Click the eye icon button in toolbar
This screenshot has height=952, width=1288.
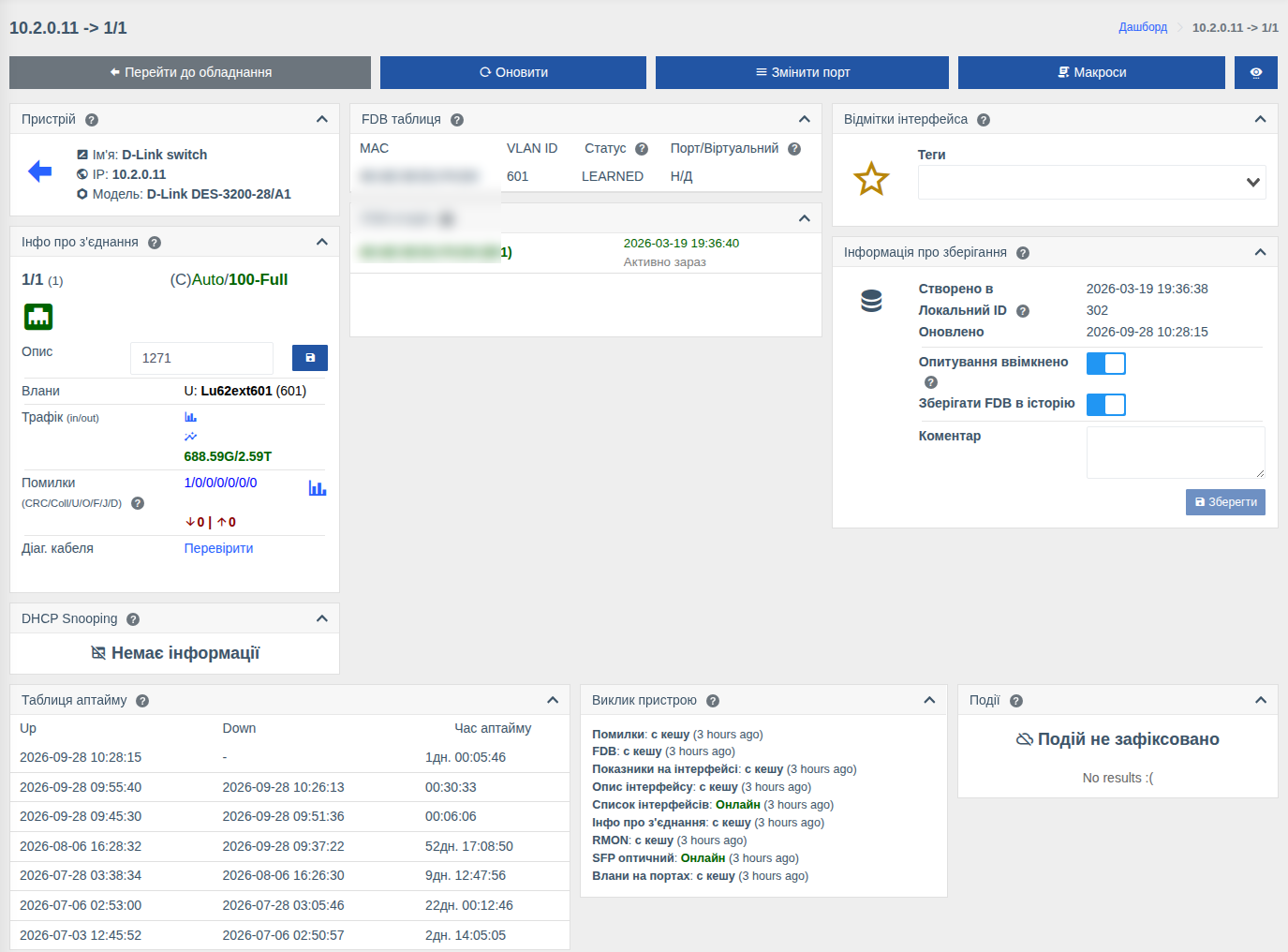point(1256,72)
